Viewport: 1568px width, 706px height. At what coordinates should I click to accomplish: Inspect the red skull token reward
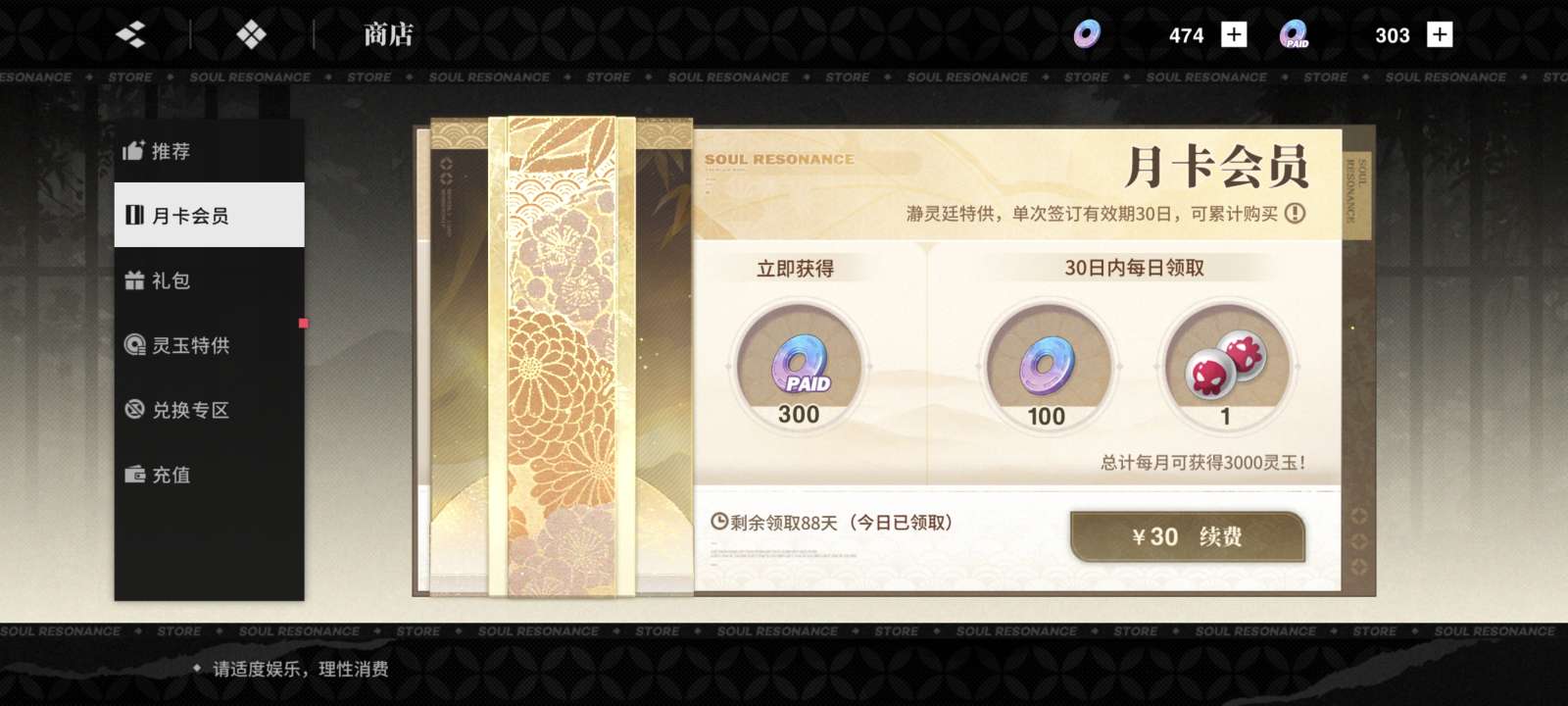click(1225, 367)
